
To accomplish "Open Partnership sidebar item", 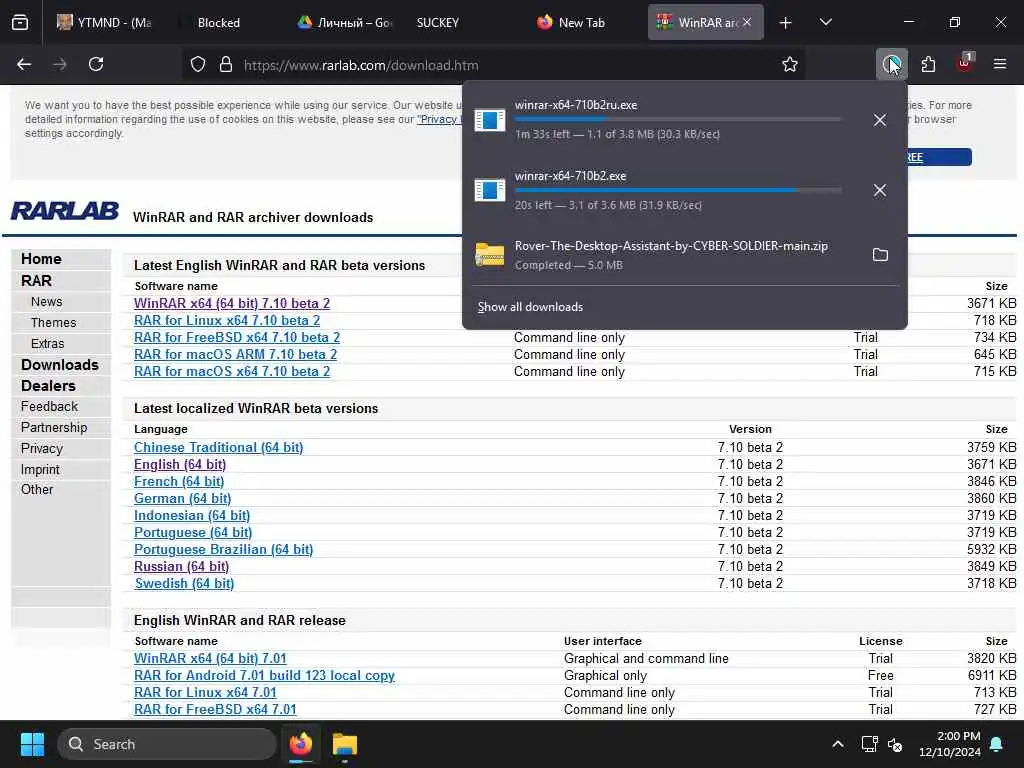I will (x=54, y=428).
